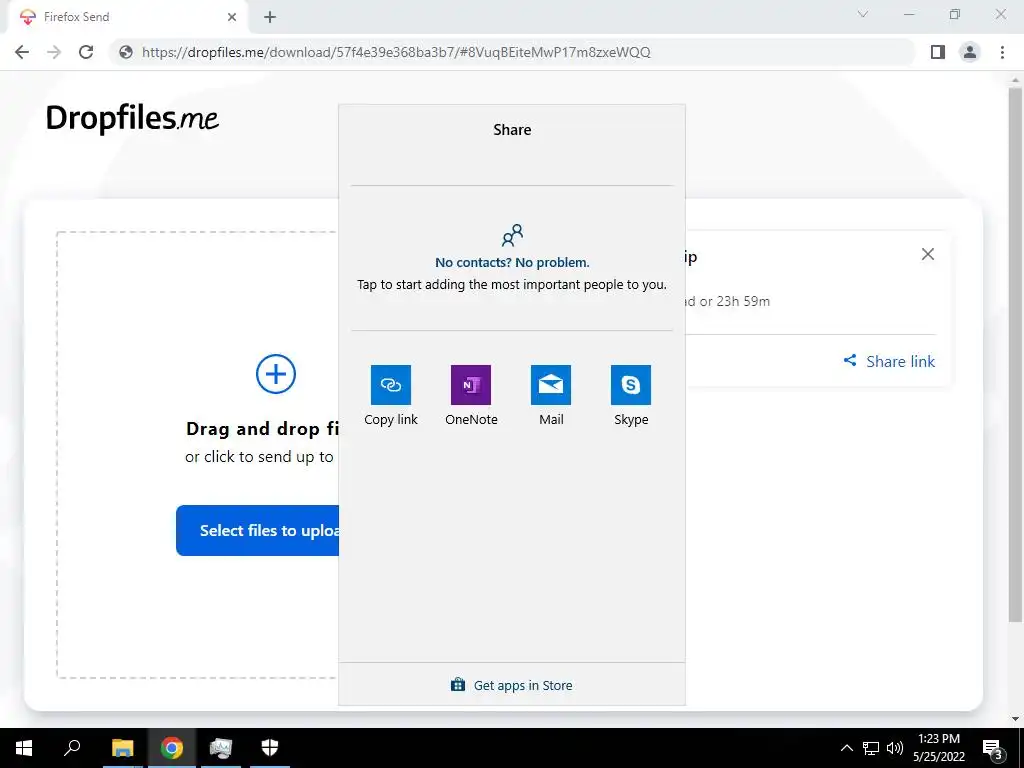1024x768 pixels.
Task: Open Chrome three-dot menu
Action: (x=1002, y=52)
